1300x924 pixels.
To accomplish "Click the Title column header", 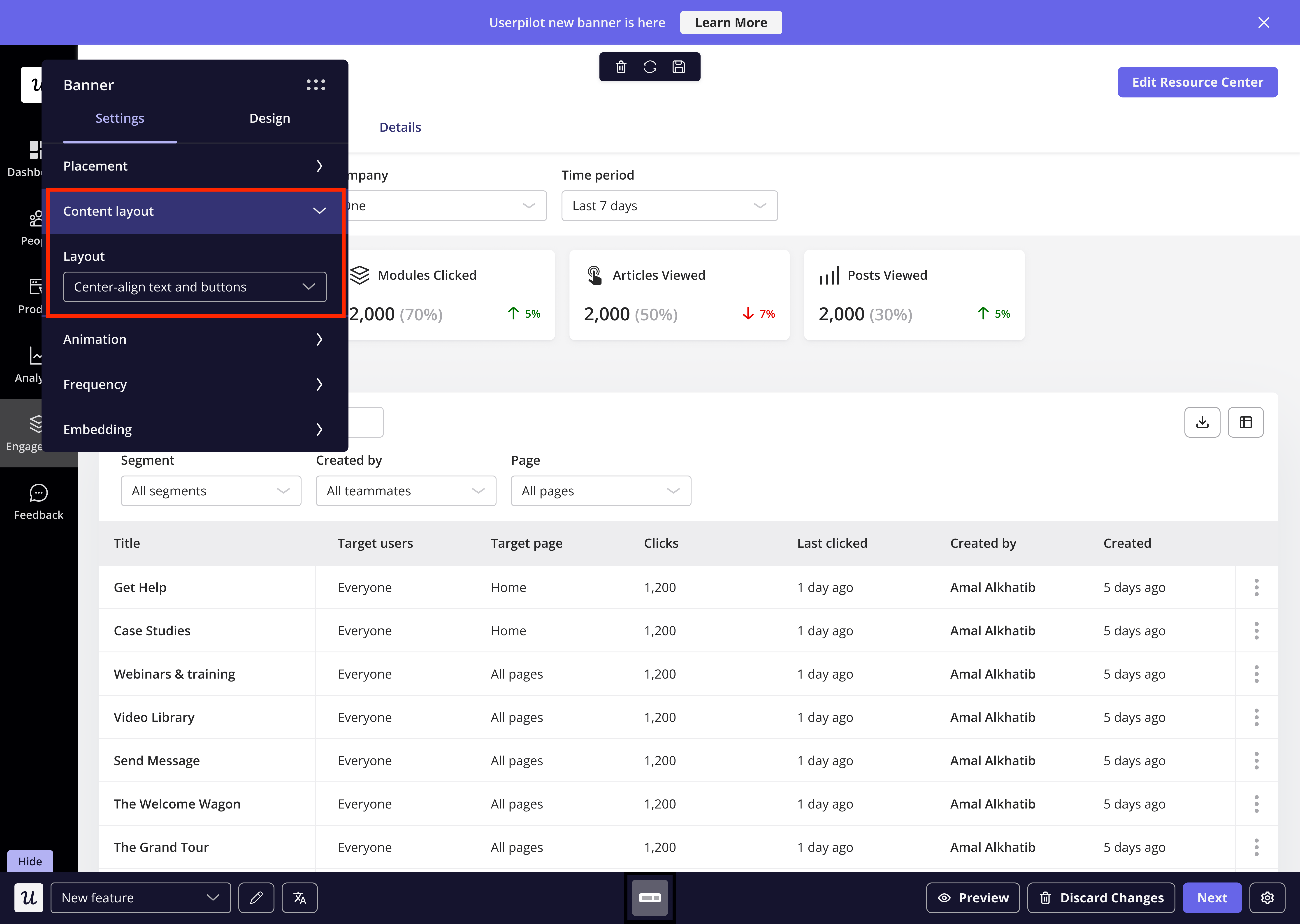I will [126, 543].
